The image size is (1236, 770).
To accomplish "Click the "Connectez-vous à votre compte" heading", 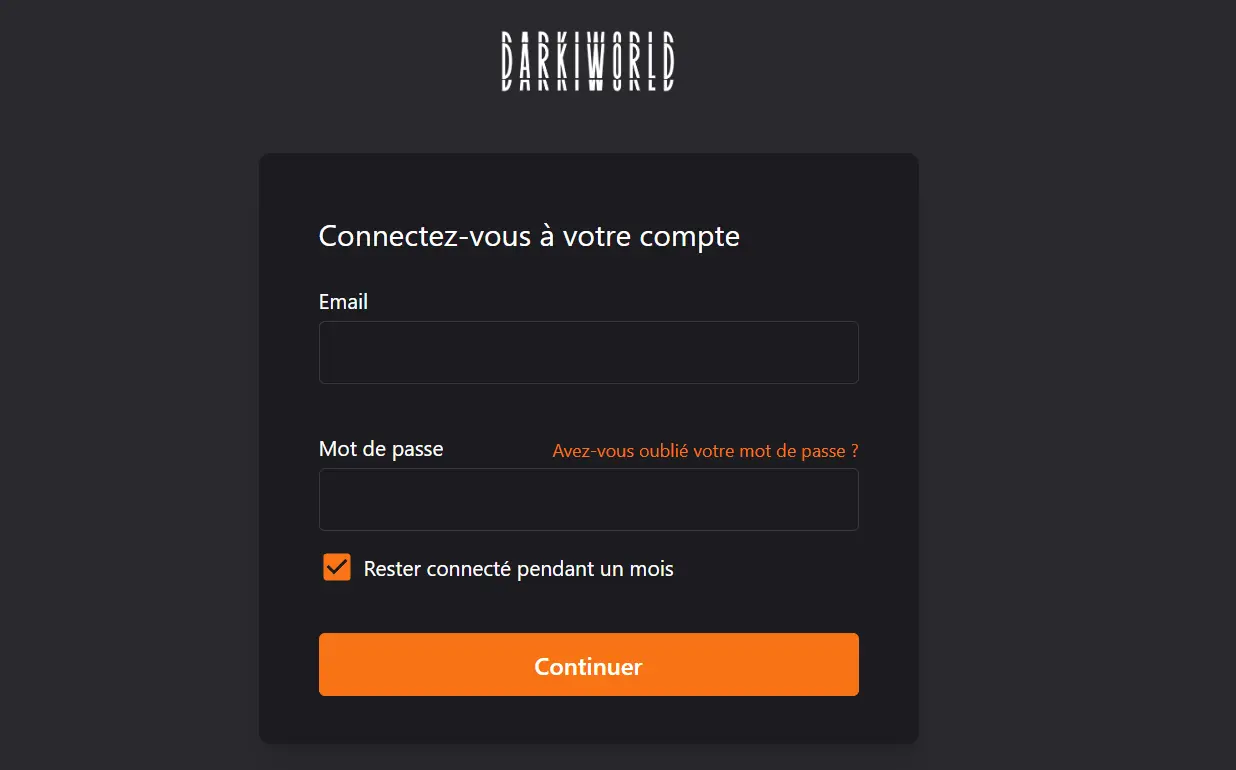I will (x=528, y=236).
